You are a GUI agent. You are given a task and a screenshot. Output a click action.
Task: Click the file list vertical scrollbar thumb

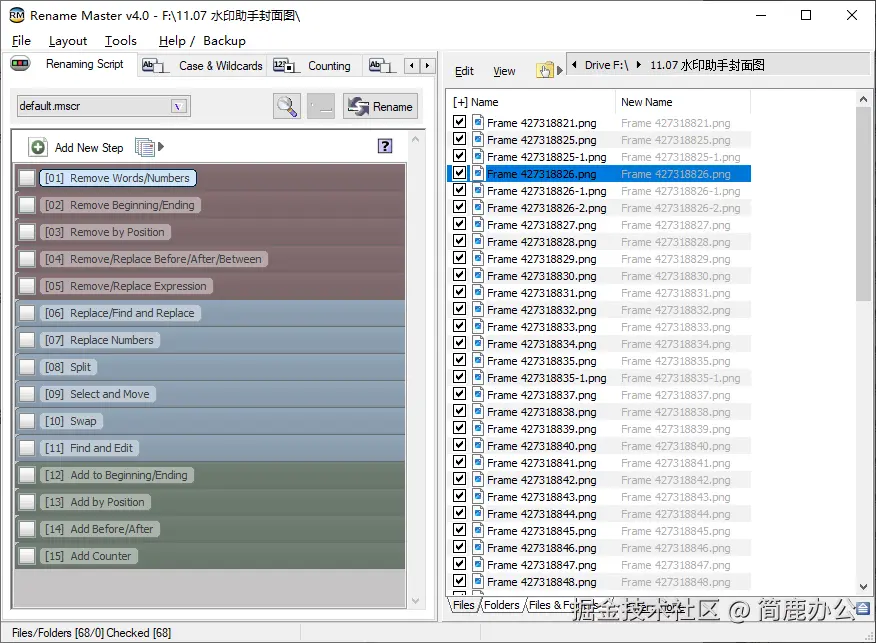(x=863, y=204)
